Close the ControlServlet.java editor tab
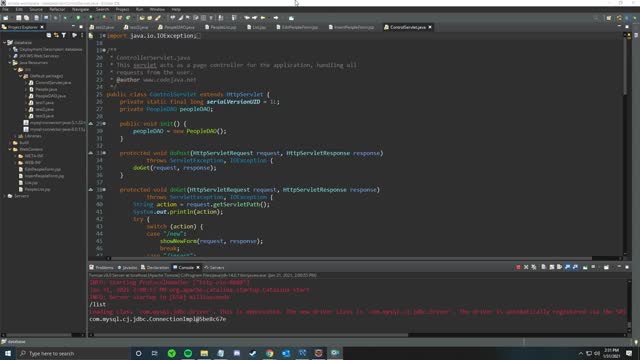Viewport: 640px width, 360px height. click(x=430, y=27)
